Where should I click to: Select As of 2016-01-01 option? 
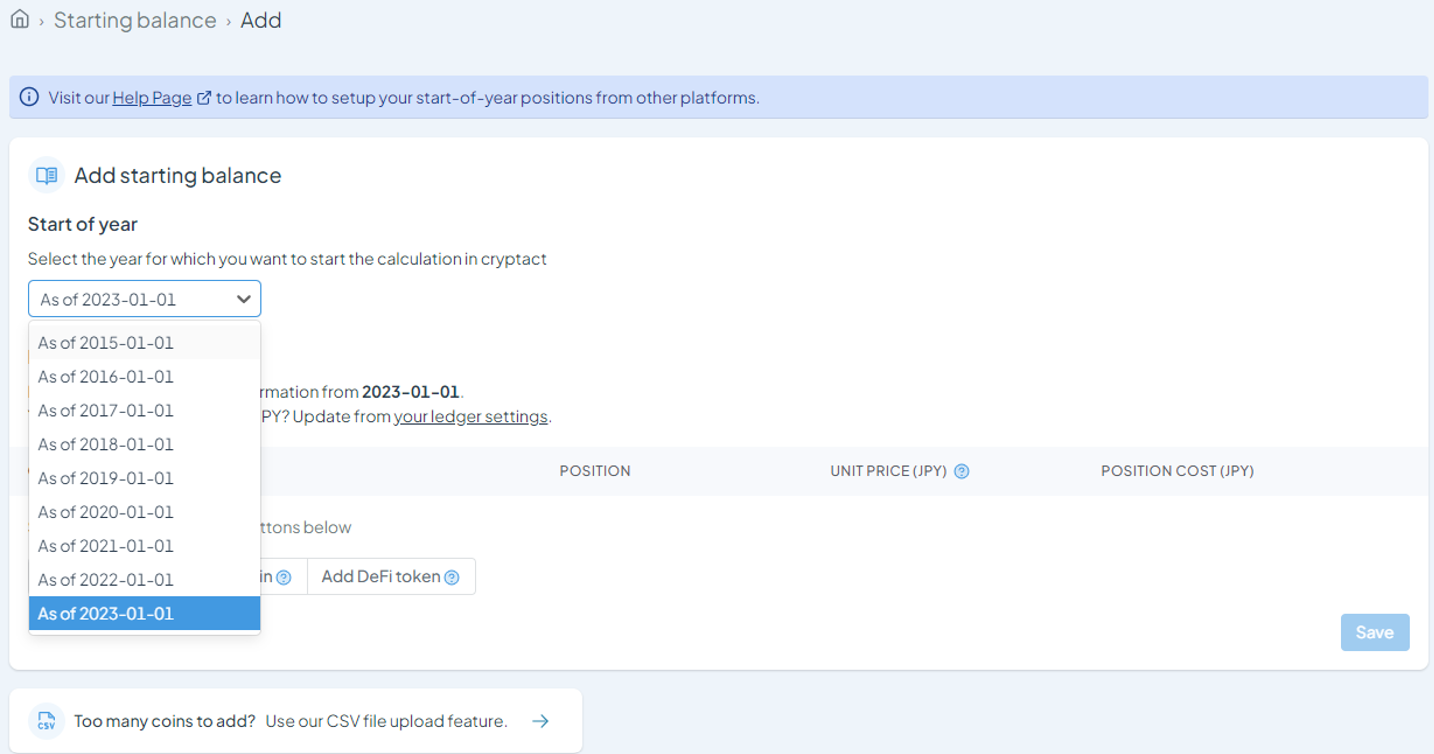144,376
